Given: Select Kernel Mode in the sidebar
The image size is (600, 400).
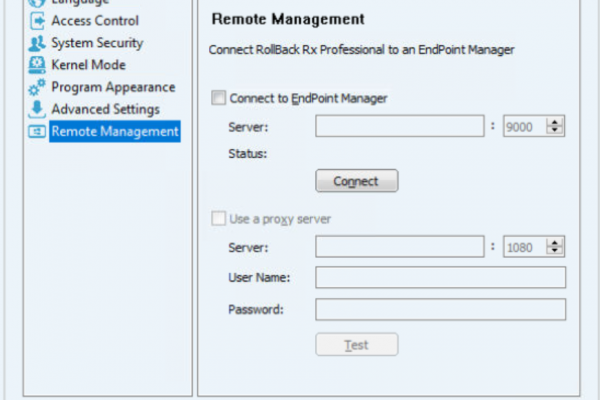Looking at the screenshot, I should pos(88,65).
